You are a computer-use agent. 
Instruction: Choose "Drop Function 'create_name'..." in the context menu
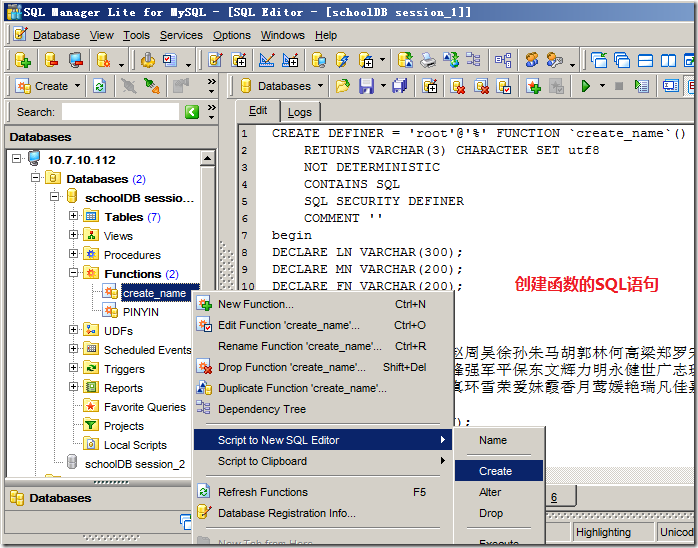[x=324, y=367]
